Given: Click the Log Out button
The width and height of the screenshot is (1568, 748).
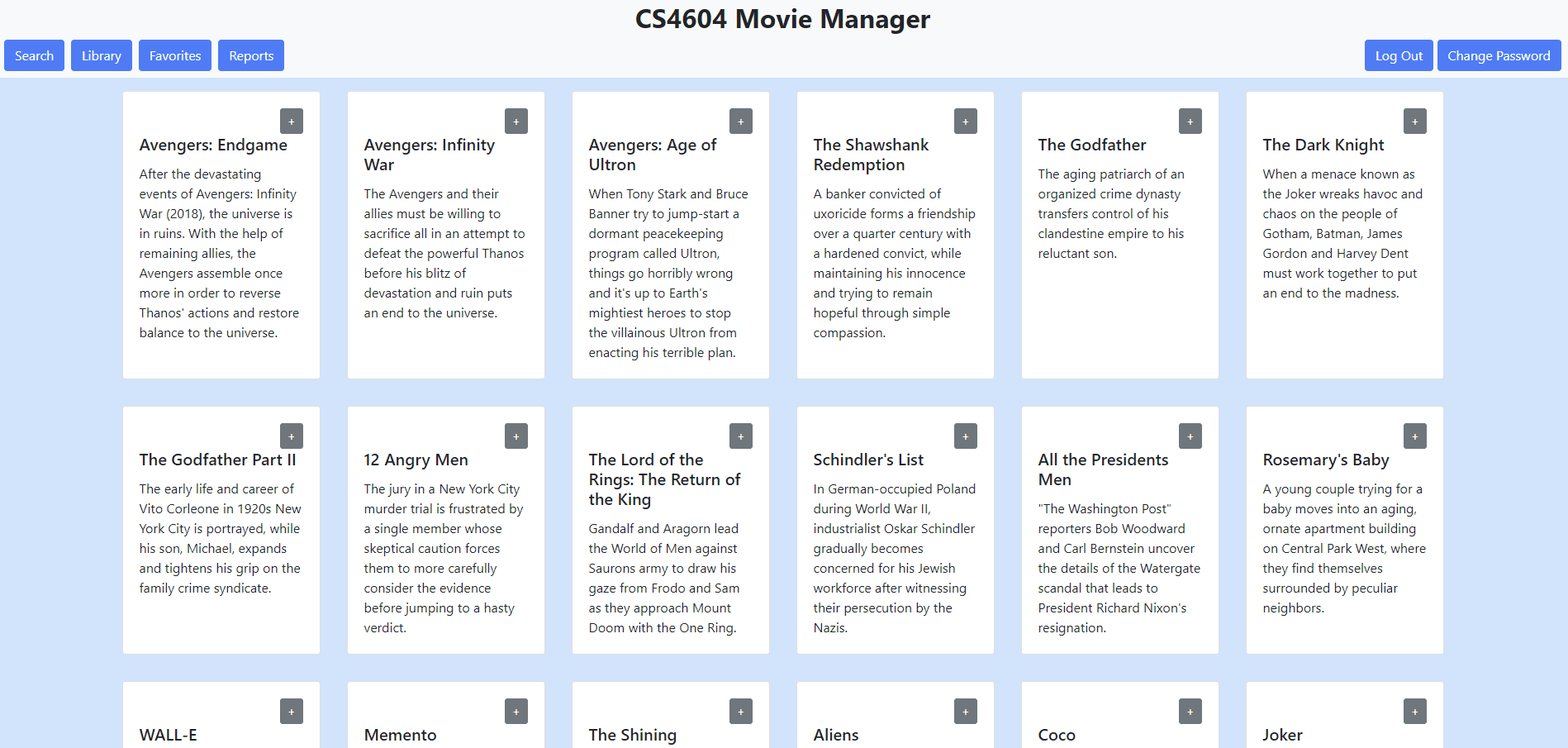Looking at the screenshot, I should [x=1398, y=55].
